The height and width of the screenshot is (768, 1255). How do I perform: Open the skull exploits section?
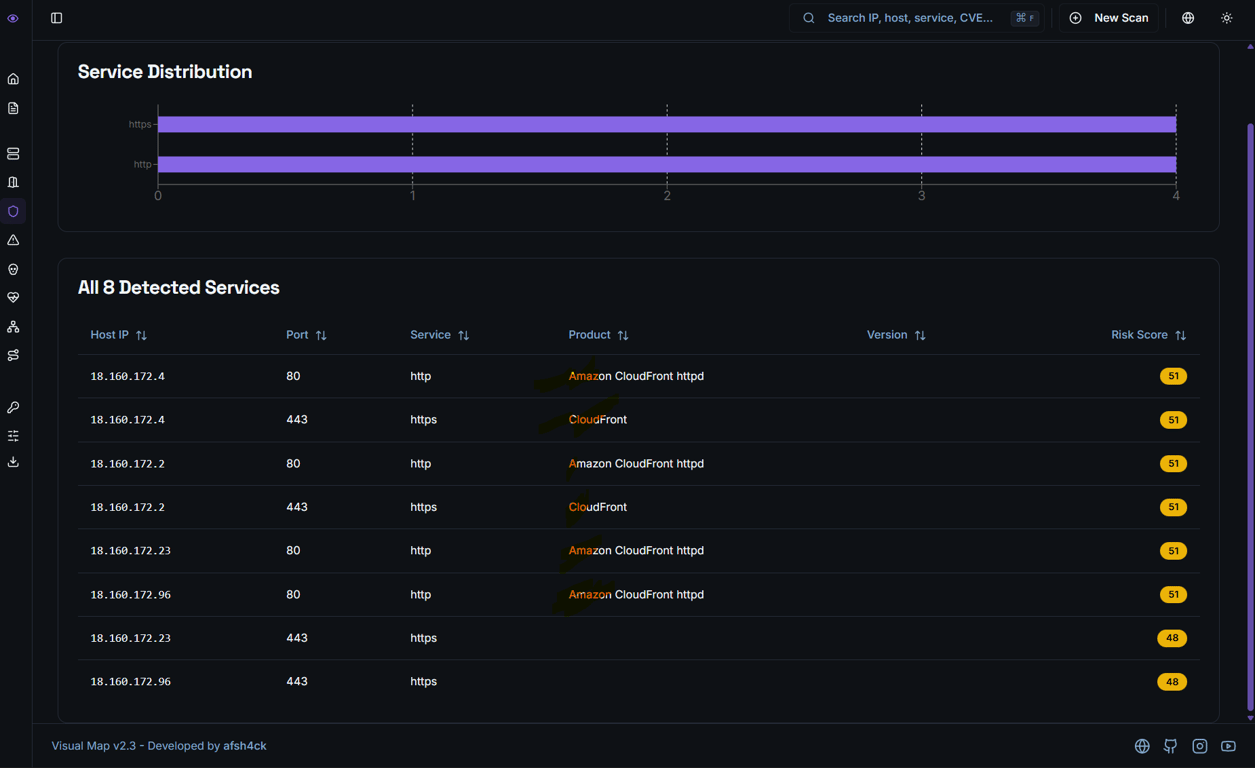click(13, 269)
